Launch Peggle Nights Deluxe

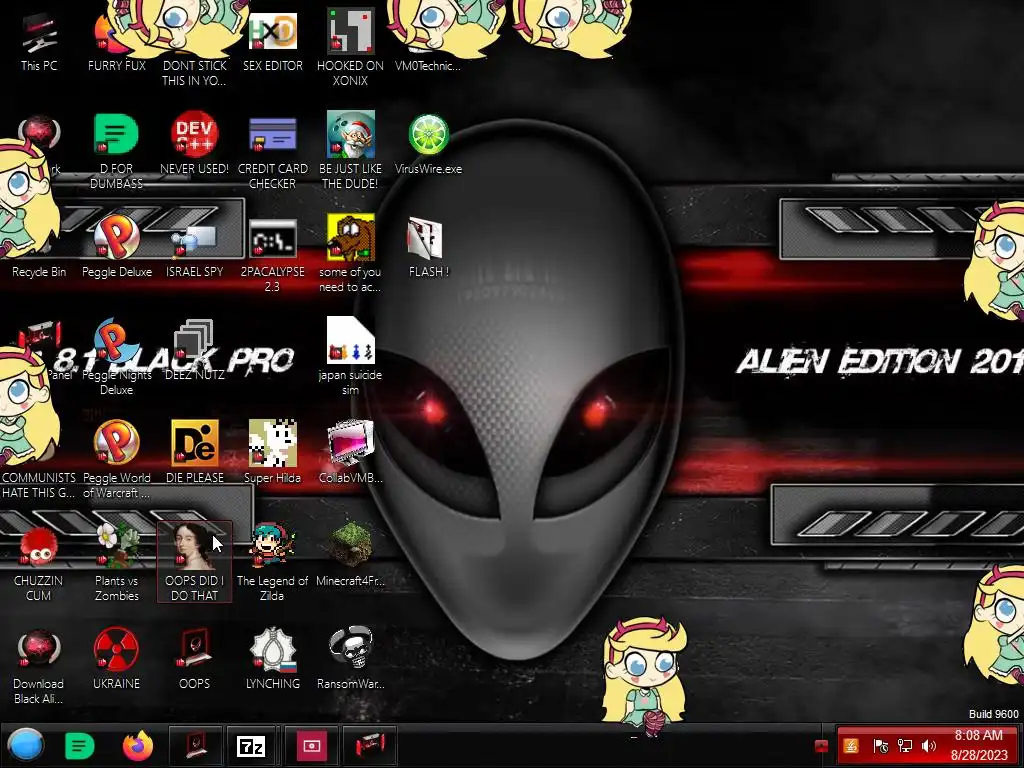click(x=116, y=358)
